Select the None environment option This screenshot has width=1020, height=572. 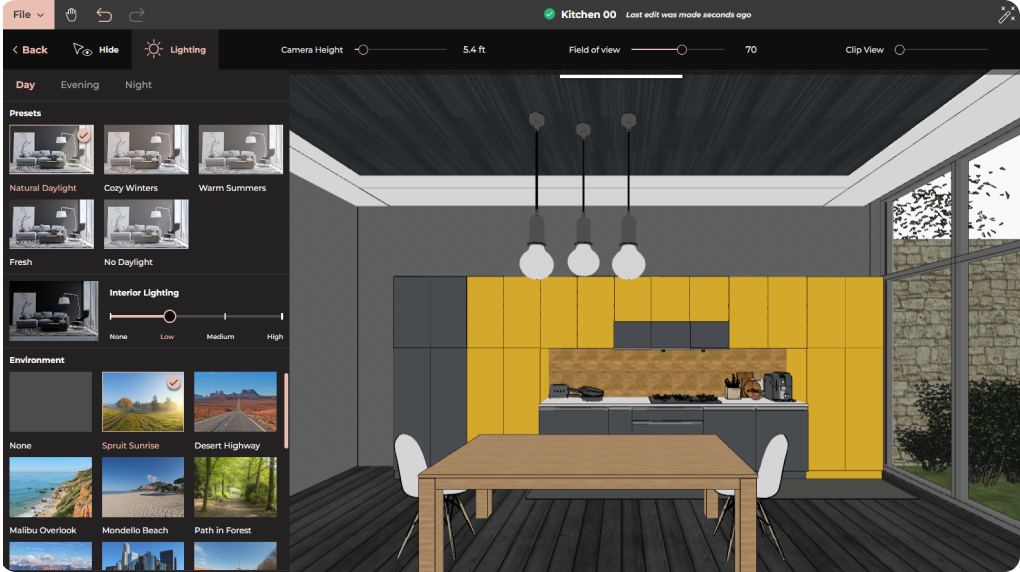point(50,402)
